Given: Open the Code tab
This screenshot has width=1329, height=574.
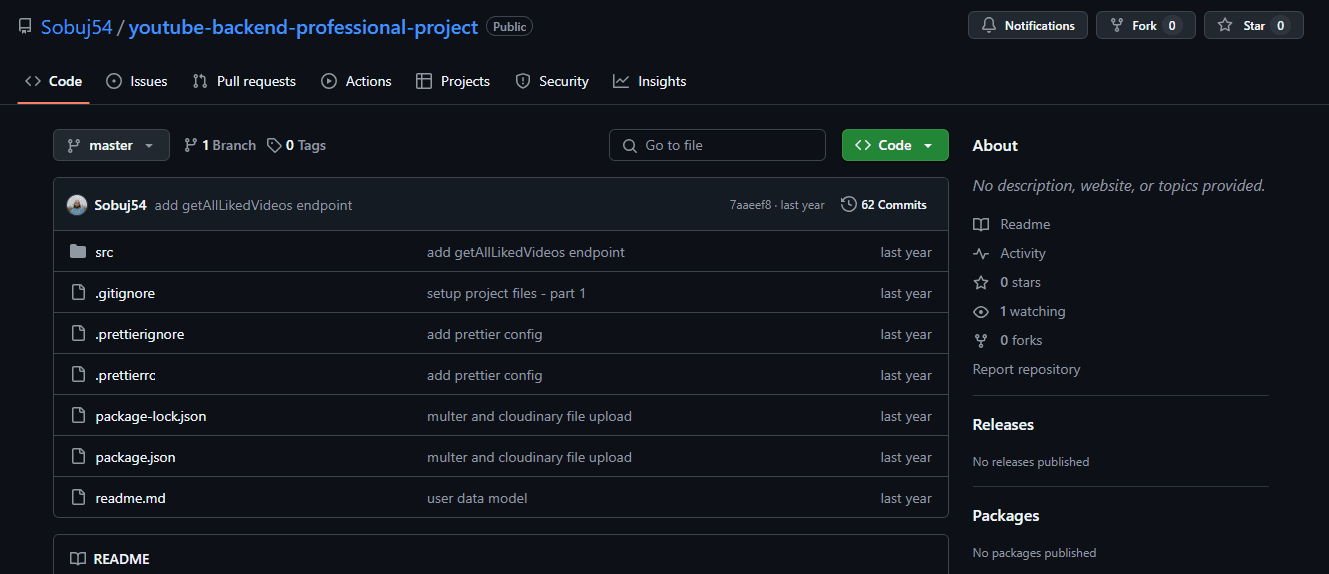Looking at the screenshot, I should (x=54, y=81).
